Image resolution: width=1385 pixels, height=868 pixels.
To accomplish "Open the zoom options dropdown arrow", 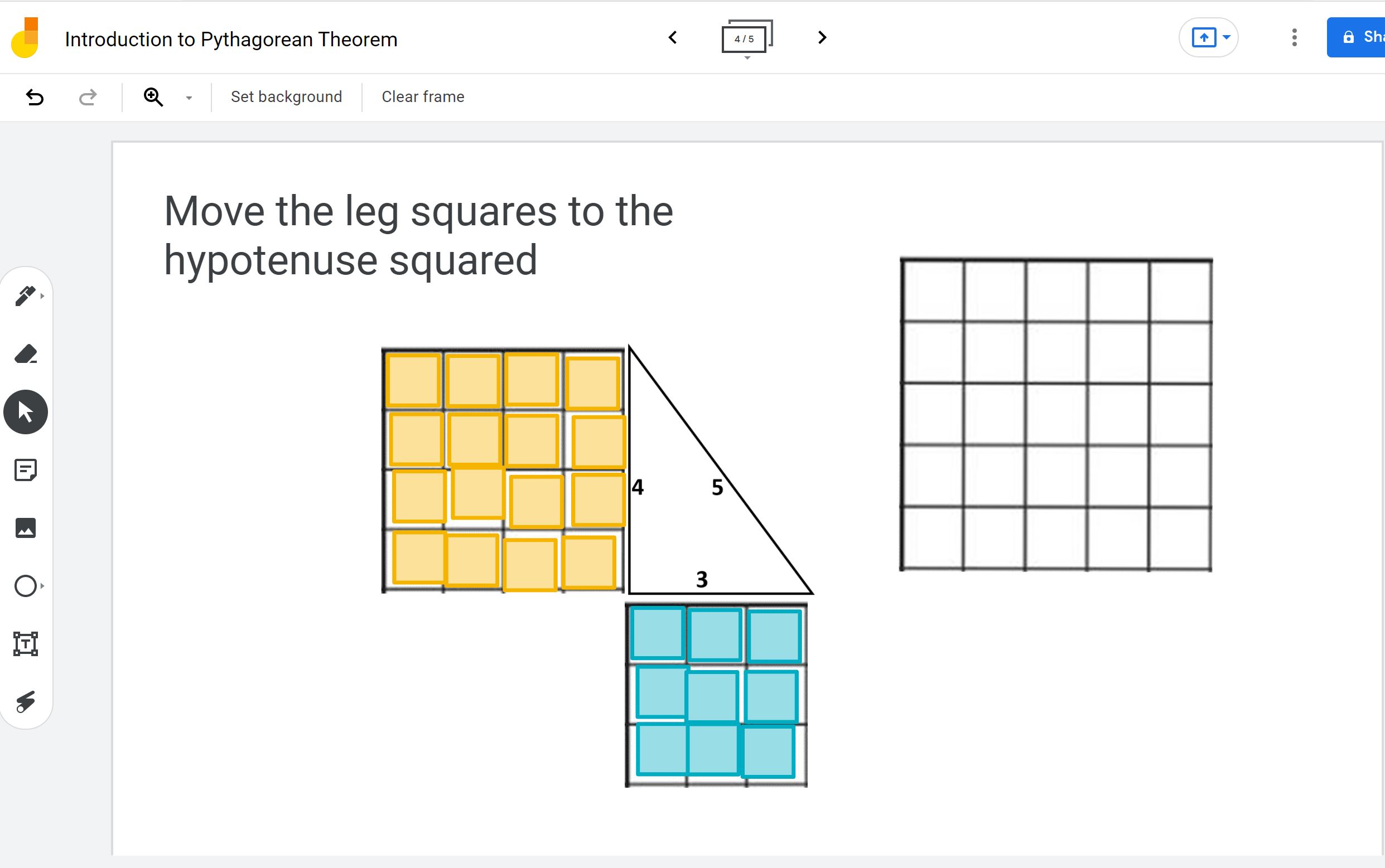I will point(188,98).
